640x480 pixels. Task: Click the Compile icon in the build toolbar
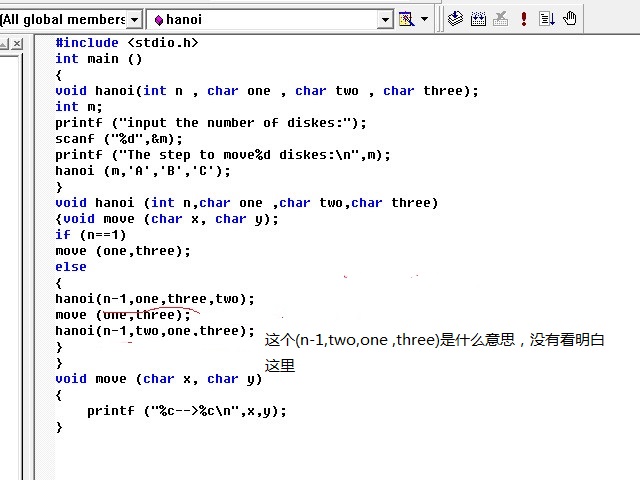[456, 19]
